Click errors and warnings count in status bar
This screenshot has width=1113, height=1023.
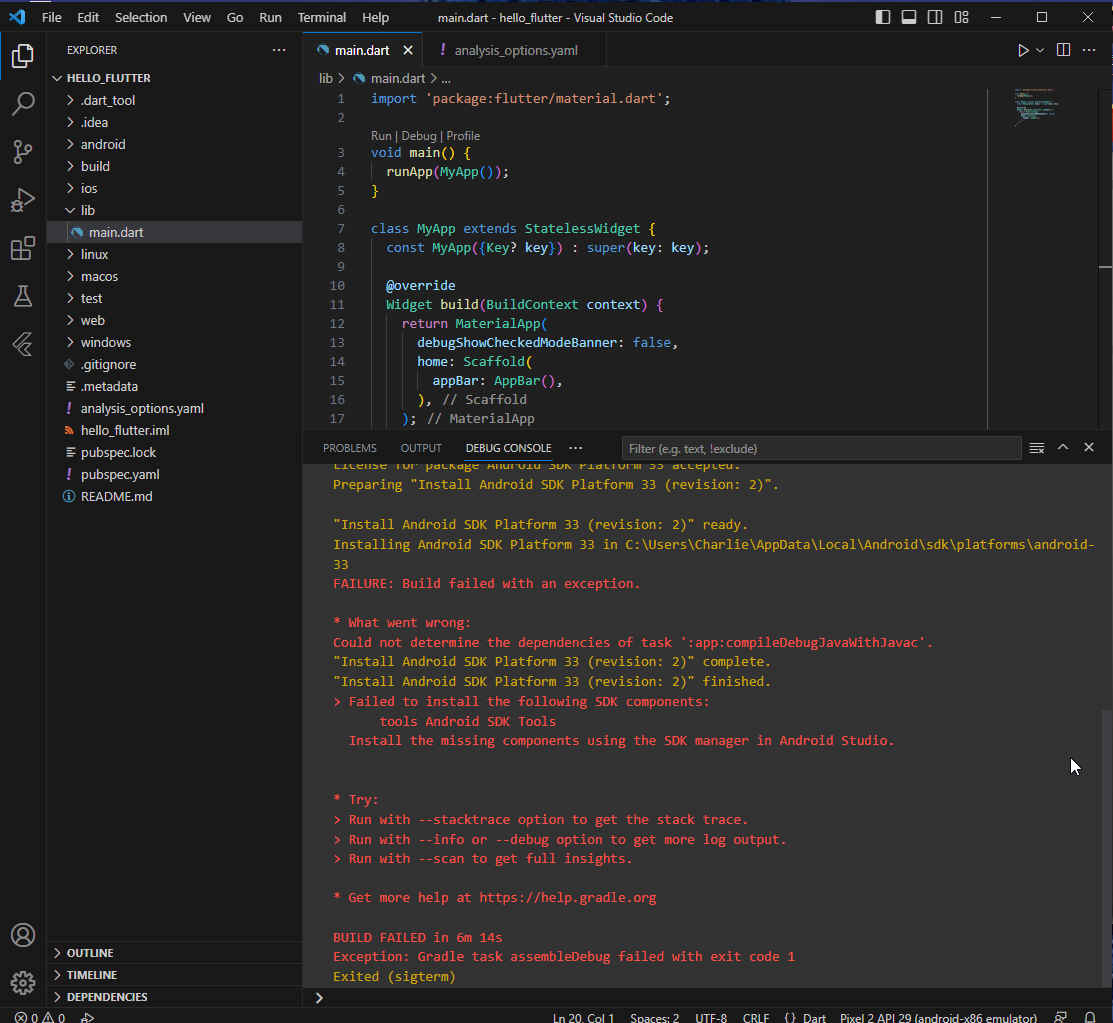(x=40, y=1017)
